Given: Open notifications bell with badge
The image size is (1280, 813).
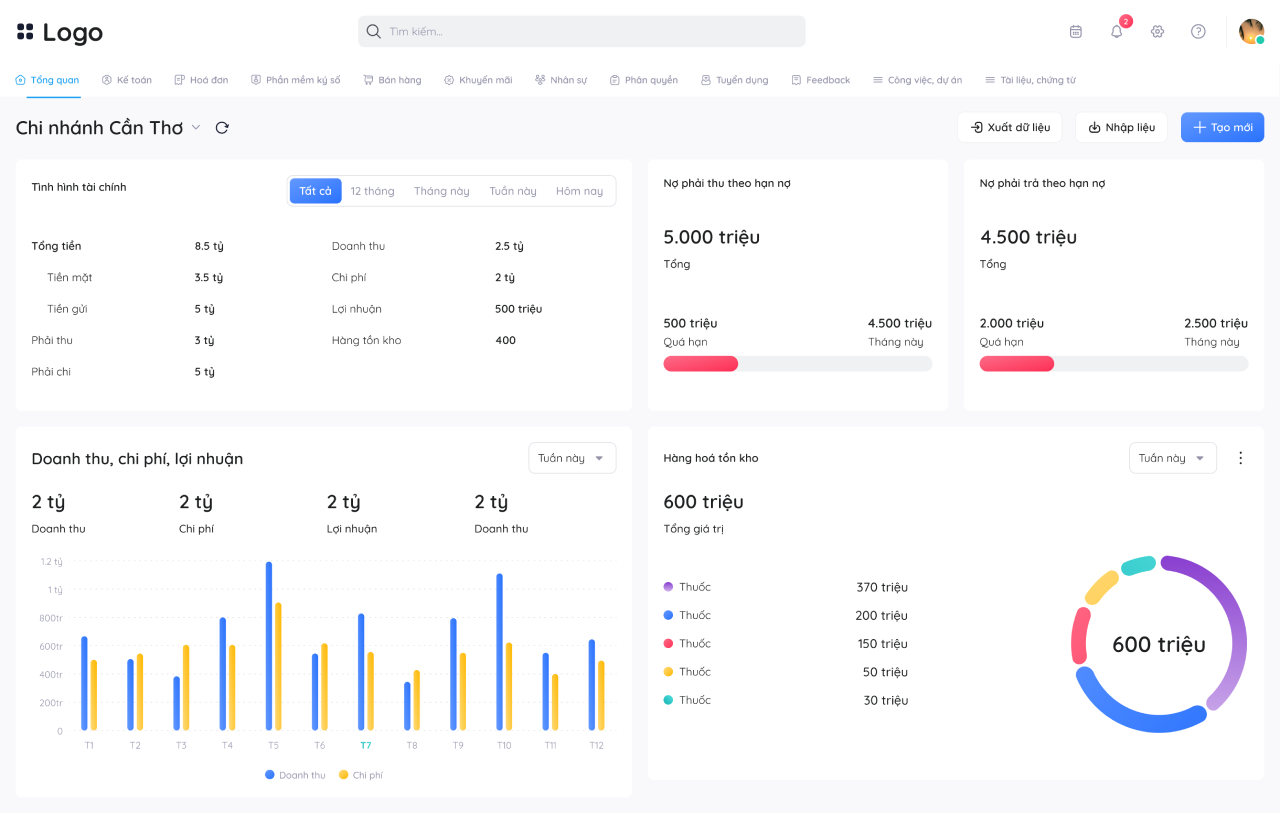Looking at the screenshot, I should click(1118, 30).
